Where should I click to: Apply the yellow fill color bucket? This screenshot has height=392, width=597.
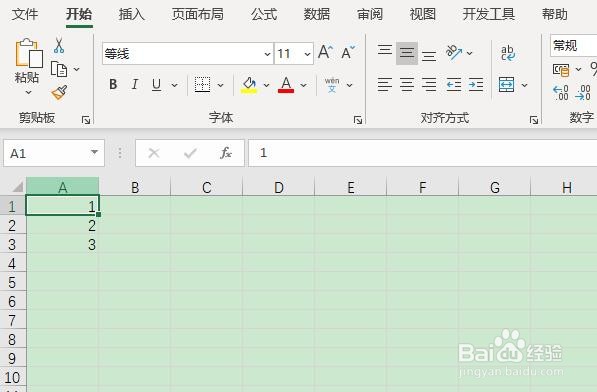(249, 85)
